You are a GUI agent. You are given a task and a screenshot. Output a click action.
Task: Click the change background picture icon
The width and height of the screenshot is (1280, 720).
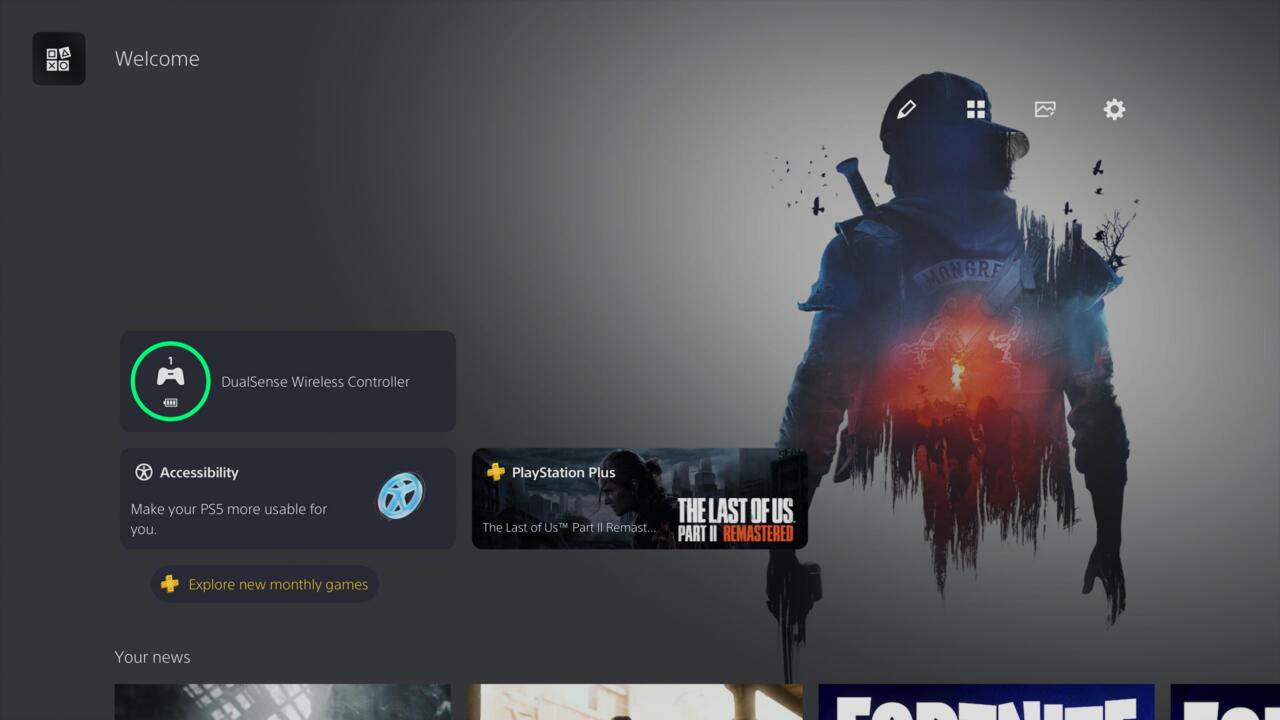(x=1045, y=110)
